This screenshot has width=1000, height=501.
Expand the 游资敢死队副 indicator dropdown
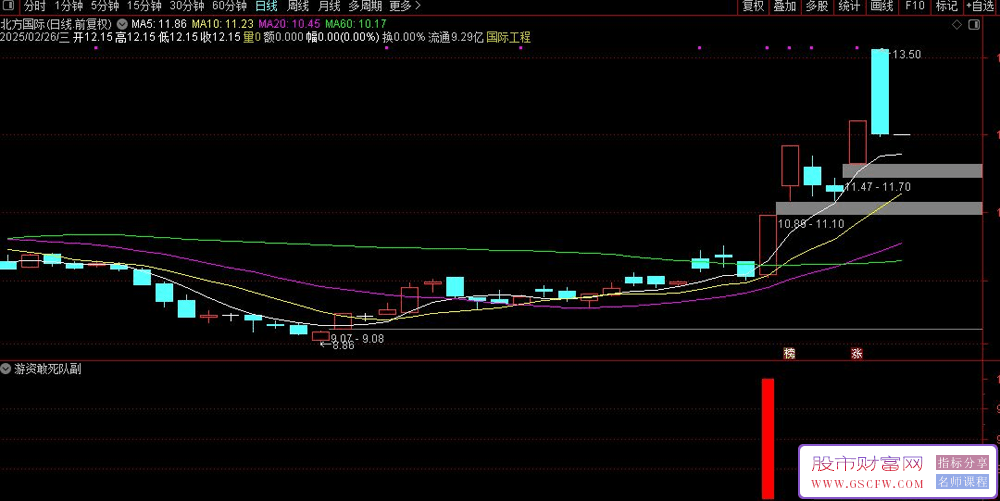pyautogui.click(x=6, y=368)
